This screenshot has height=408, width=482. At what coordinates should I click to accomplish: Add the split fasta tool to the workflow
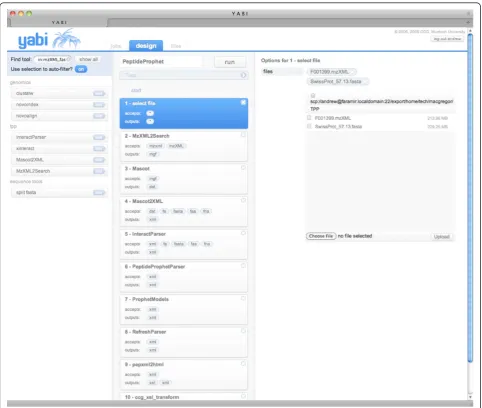click(x=99, y=193)
